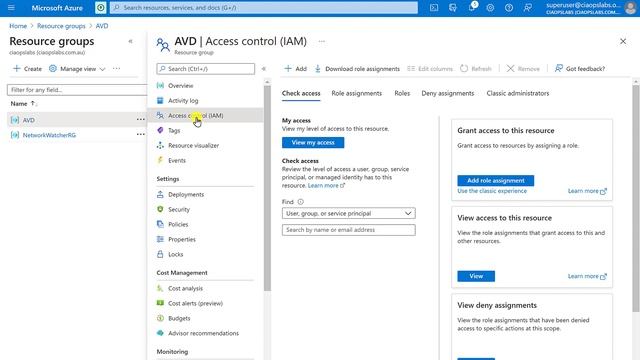Open Locks under Settings

[176, 254]
